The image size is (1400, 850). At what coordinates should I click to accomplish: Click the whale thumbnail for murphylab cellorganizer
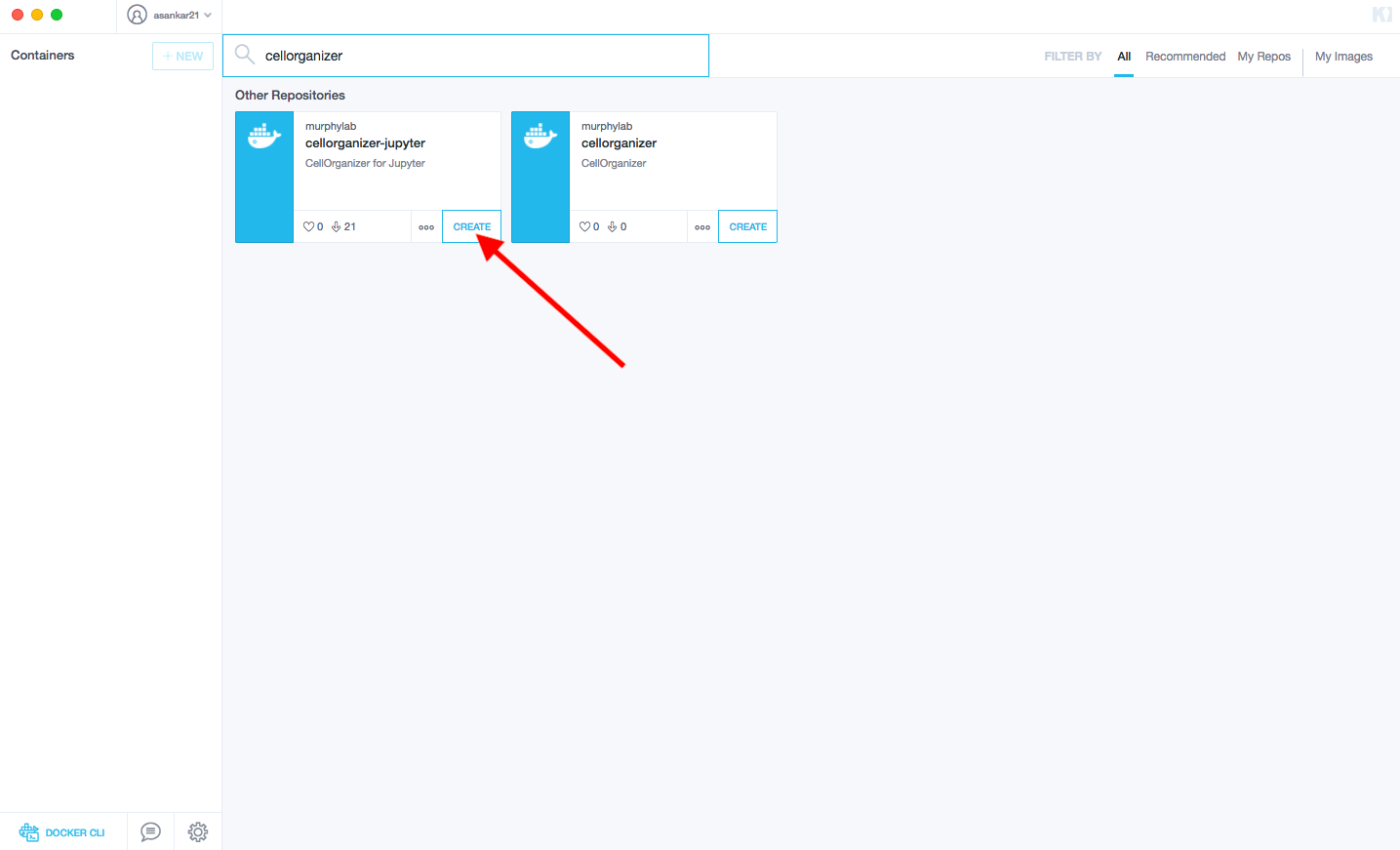[x=540, y=177]
